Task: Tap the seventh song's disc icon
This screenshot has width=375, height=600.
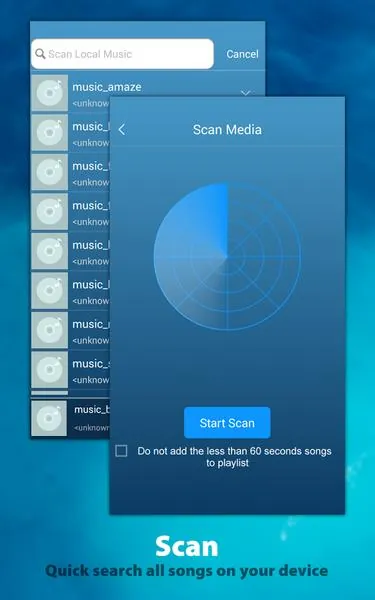Action: 50,330
